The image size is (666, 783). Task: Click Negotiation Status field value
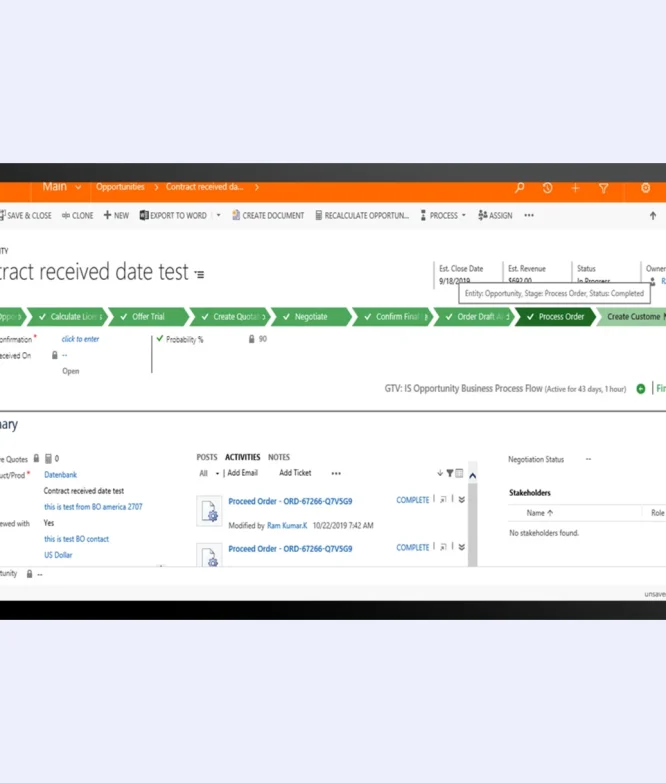[589, 459]
